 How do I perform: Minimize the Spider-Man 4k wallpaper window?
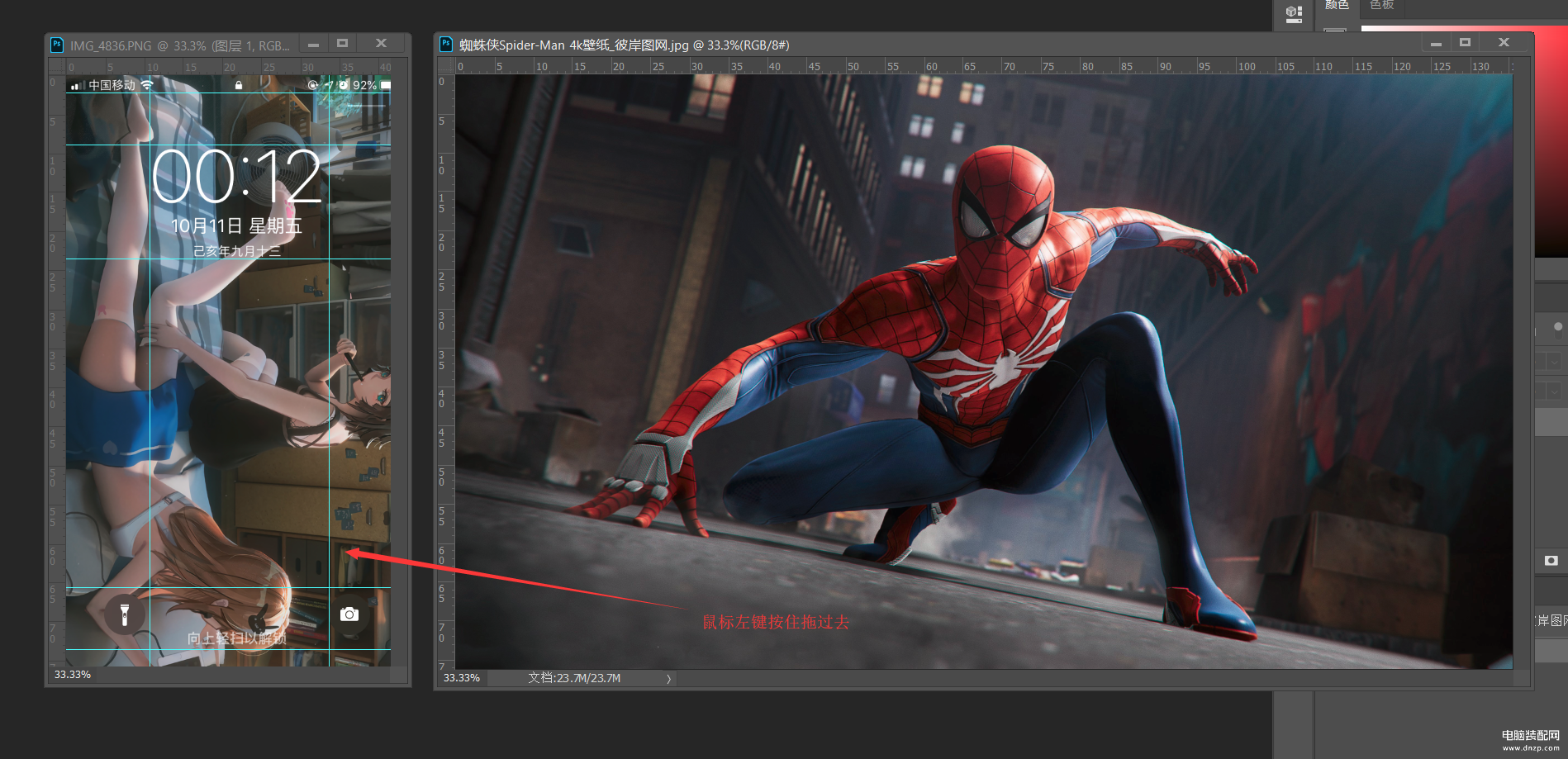click(x=1436, y=44)
